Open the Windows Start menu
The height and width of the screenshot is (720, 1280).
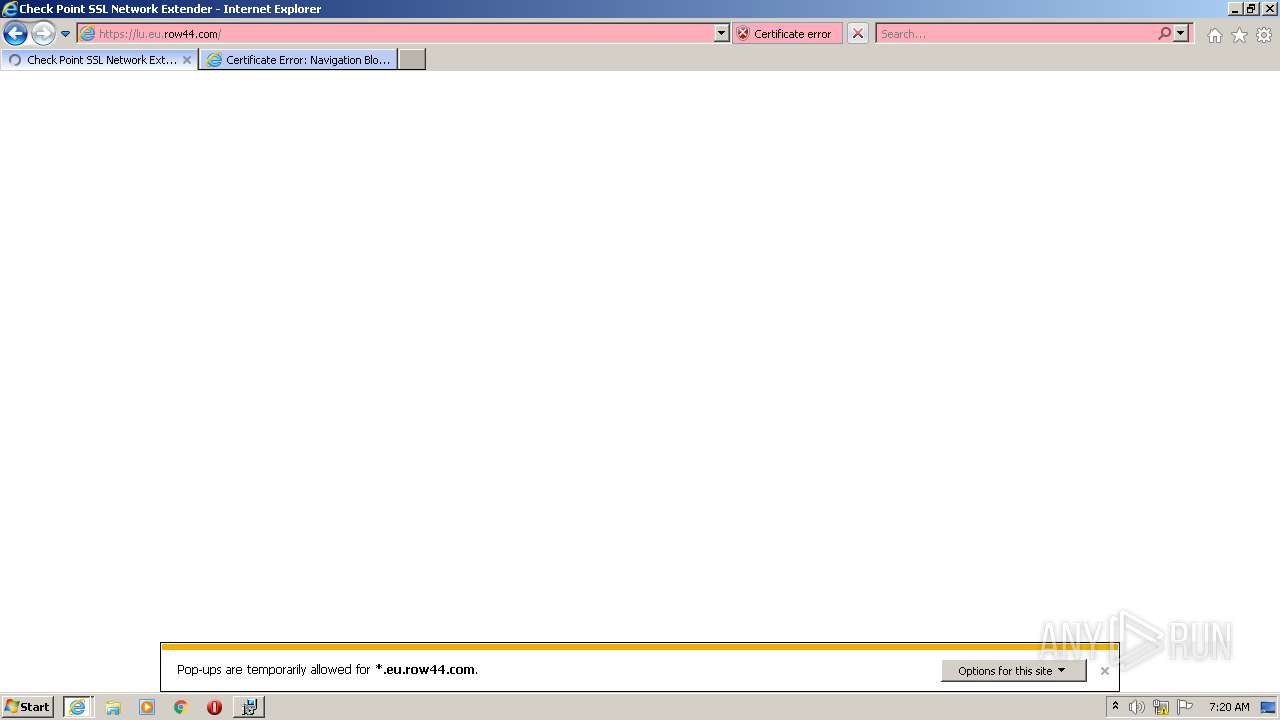tap(28, 707)
